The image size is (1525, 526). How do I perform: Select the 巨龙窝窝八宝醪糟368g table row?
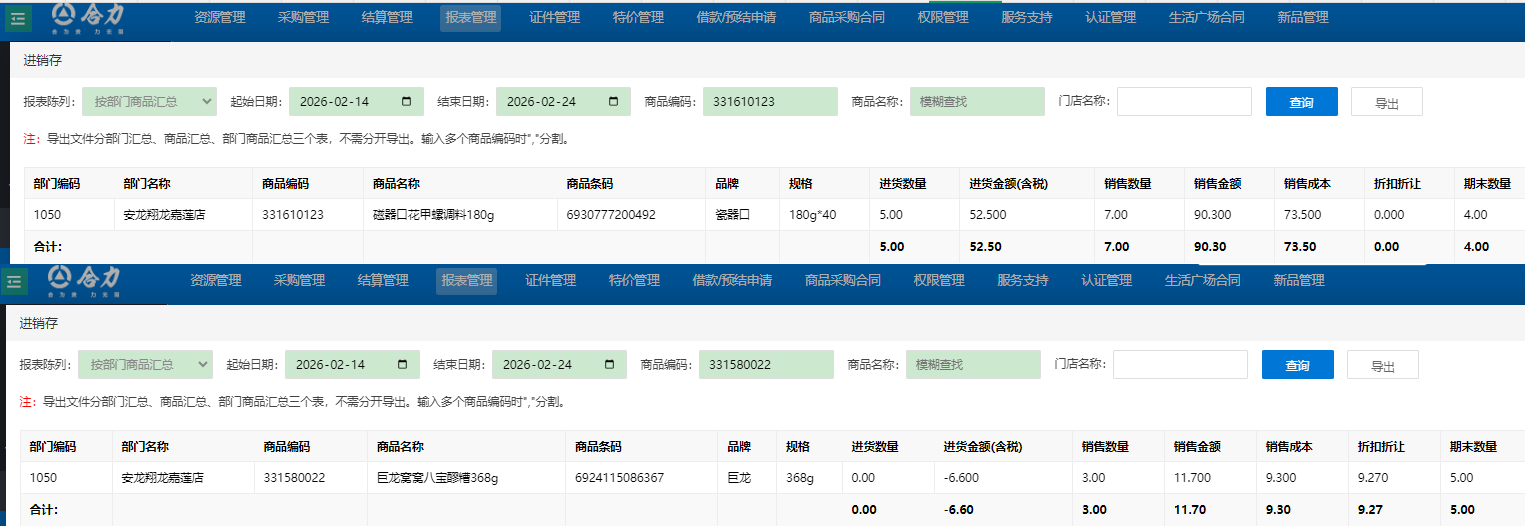[460, 478]
